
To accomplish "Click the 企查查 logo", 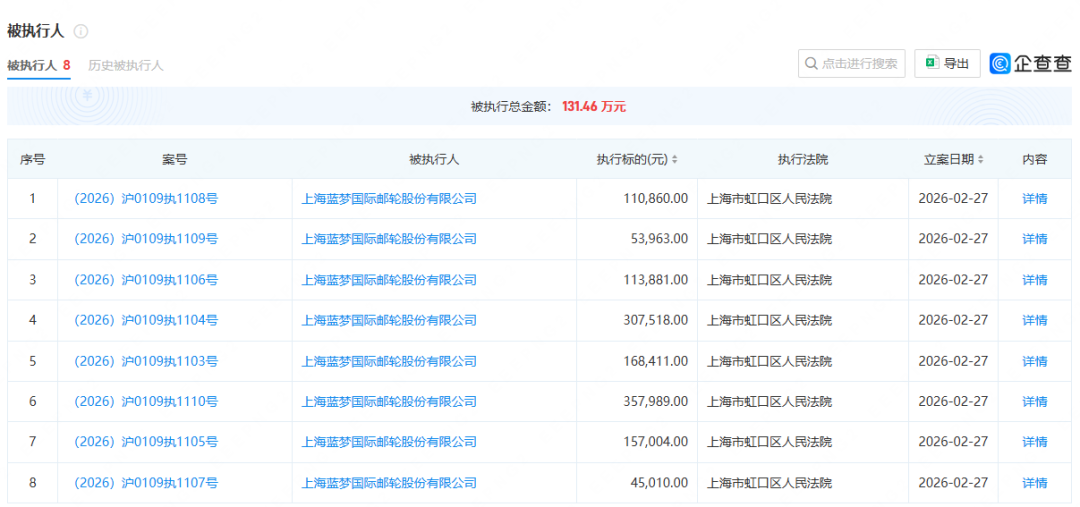I will (x=1030, y=63).
